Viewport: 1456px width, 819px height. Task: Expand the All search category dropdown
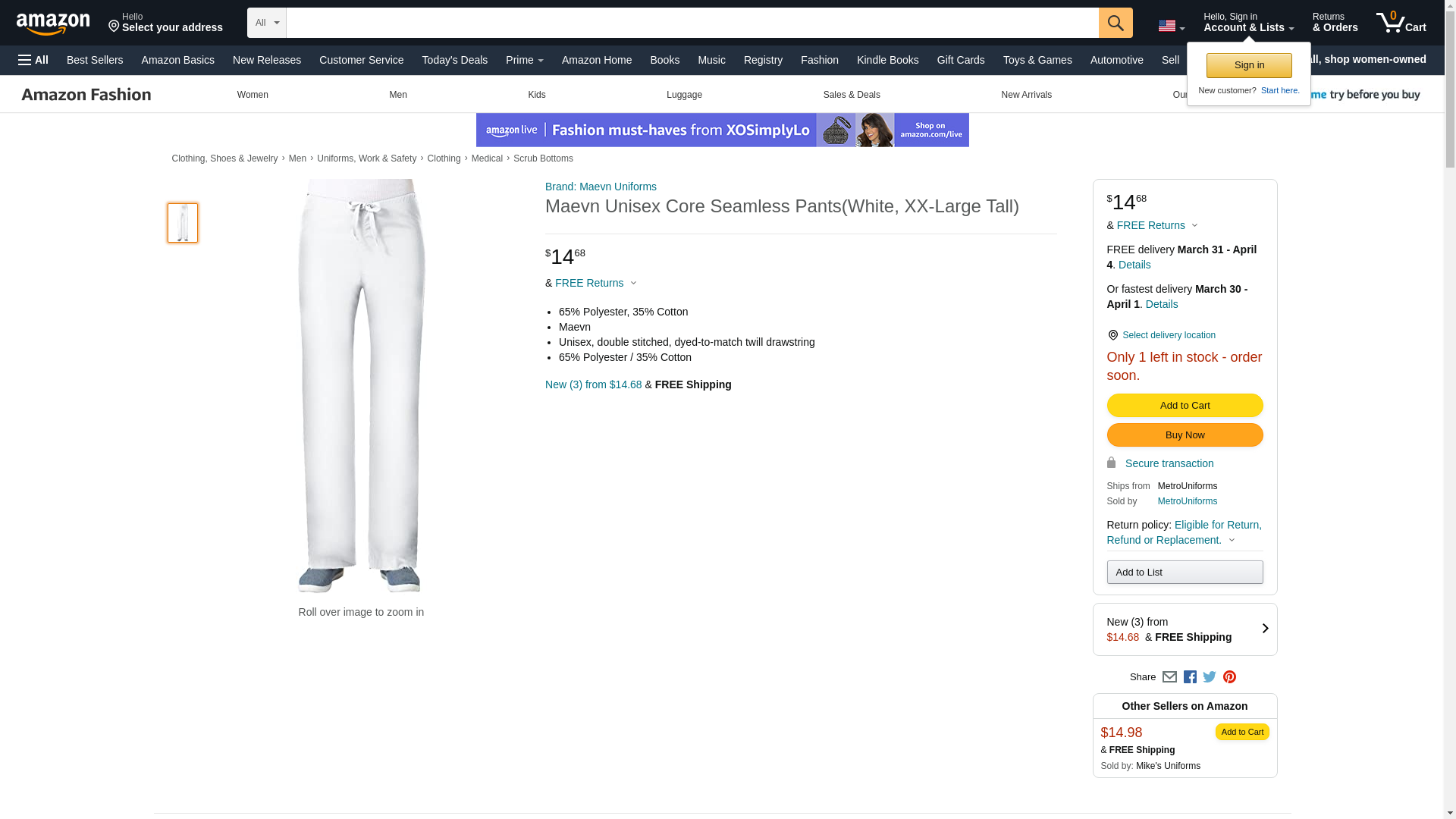pos(267,23)
